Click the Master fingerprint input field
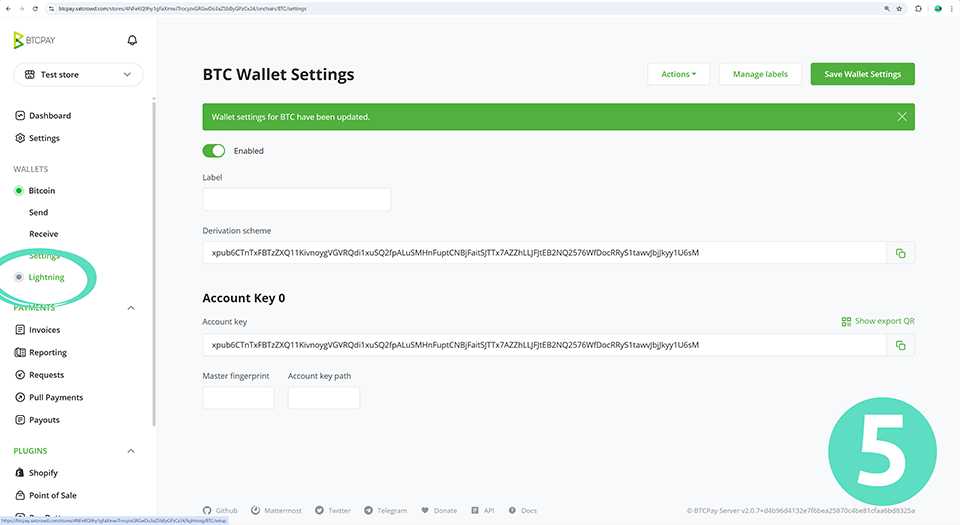The width and height of the screenshot is (960, 525). [x=238, y=398]
